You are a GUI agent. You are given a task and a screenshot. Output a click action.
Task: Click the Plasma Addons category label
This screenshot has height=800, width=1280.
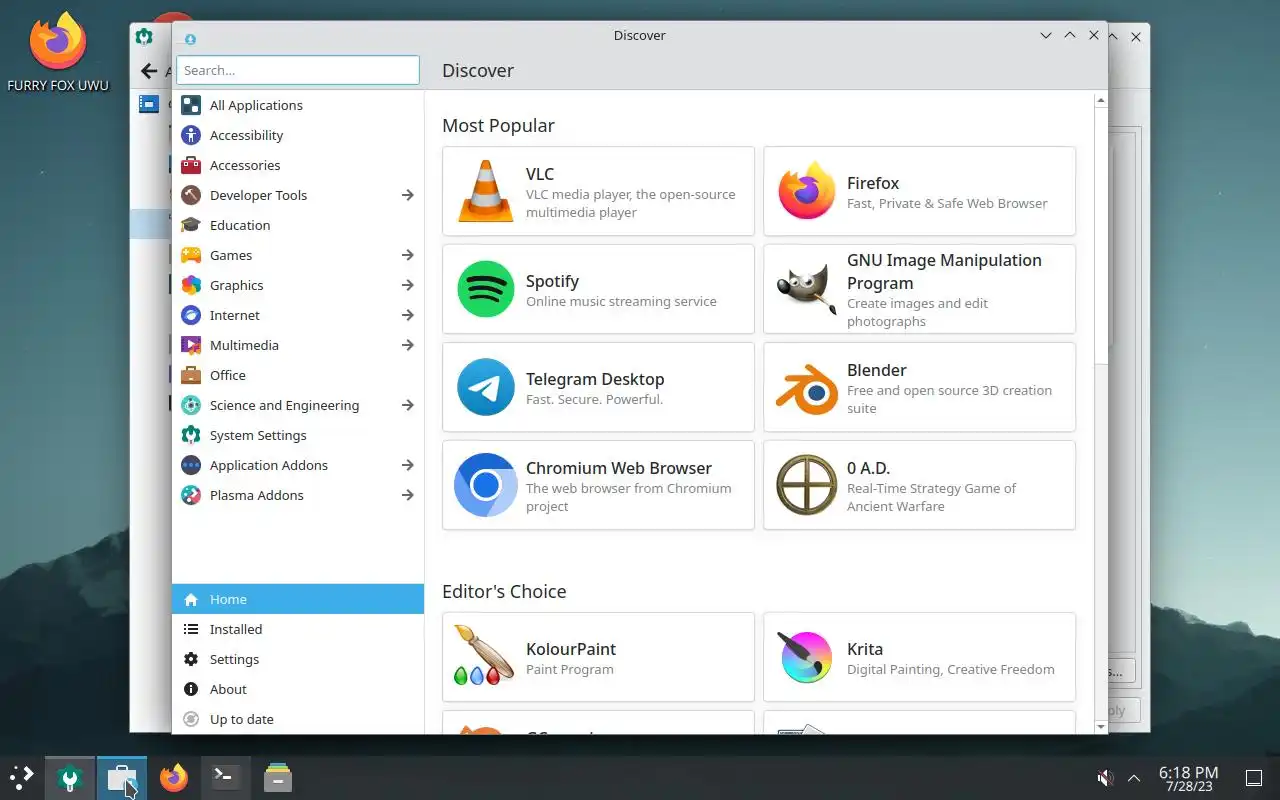257,495
